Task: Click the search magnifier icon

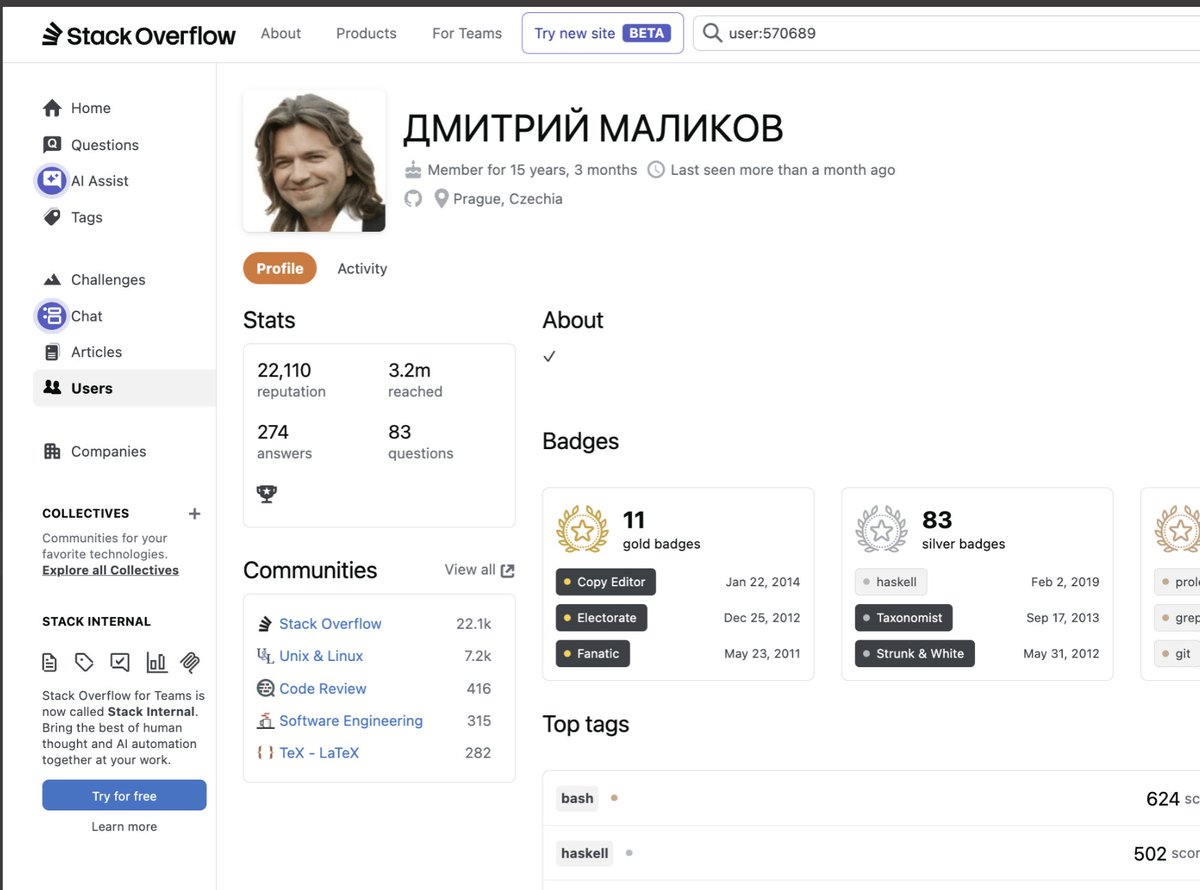Action: pos(712,34)
